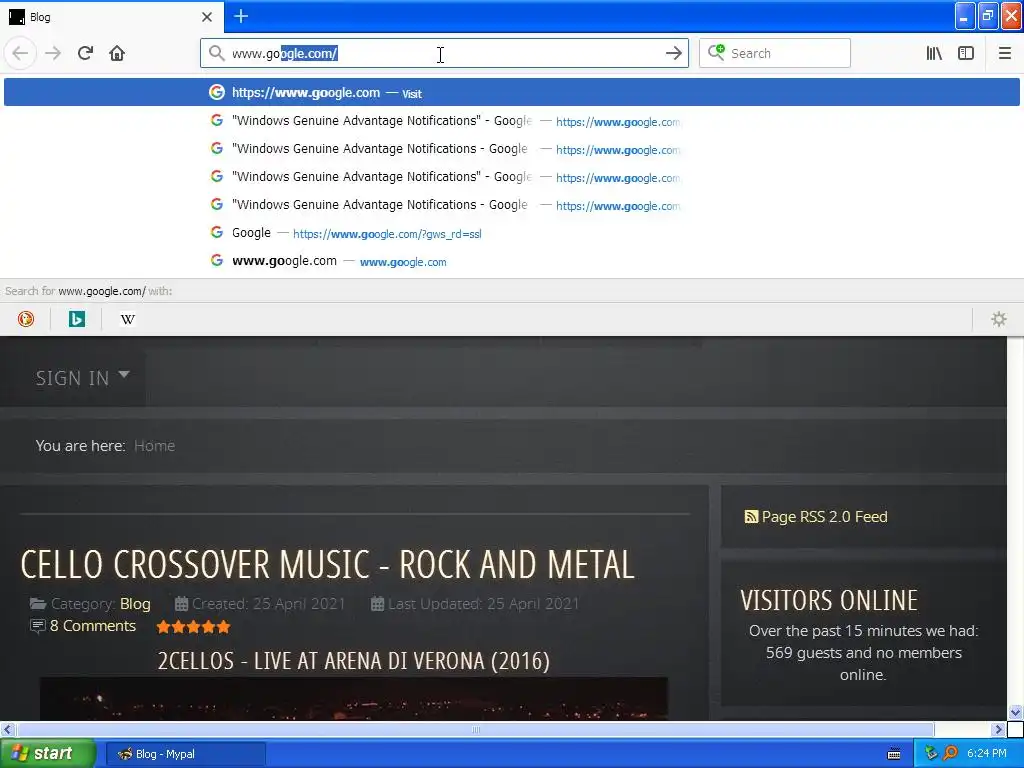
Task: Close the Blog tab
Action: pyautogui.click(x=207, y=17)
